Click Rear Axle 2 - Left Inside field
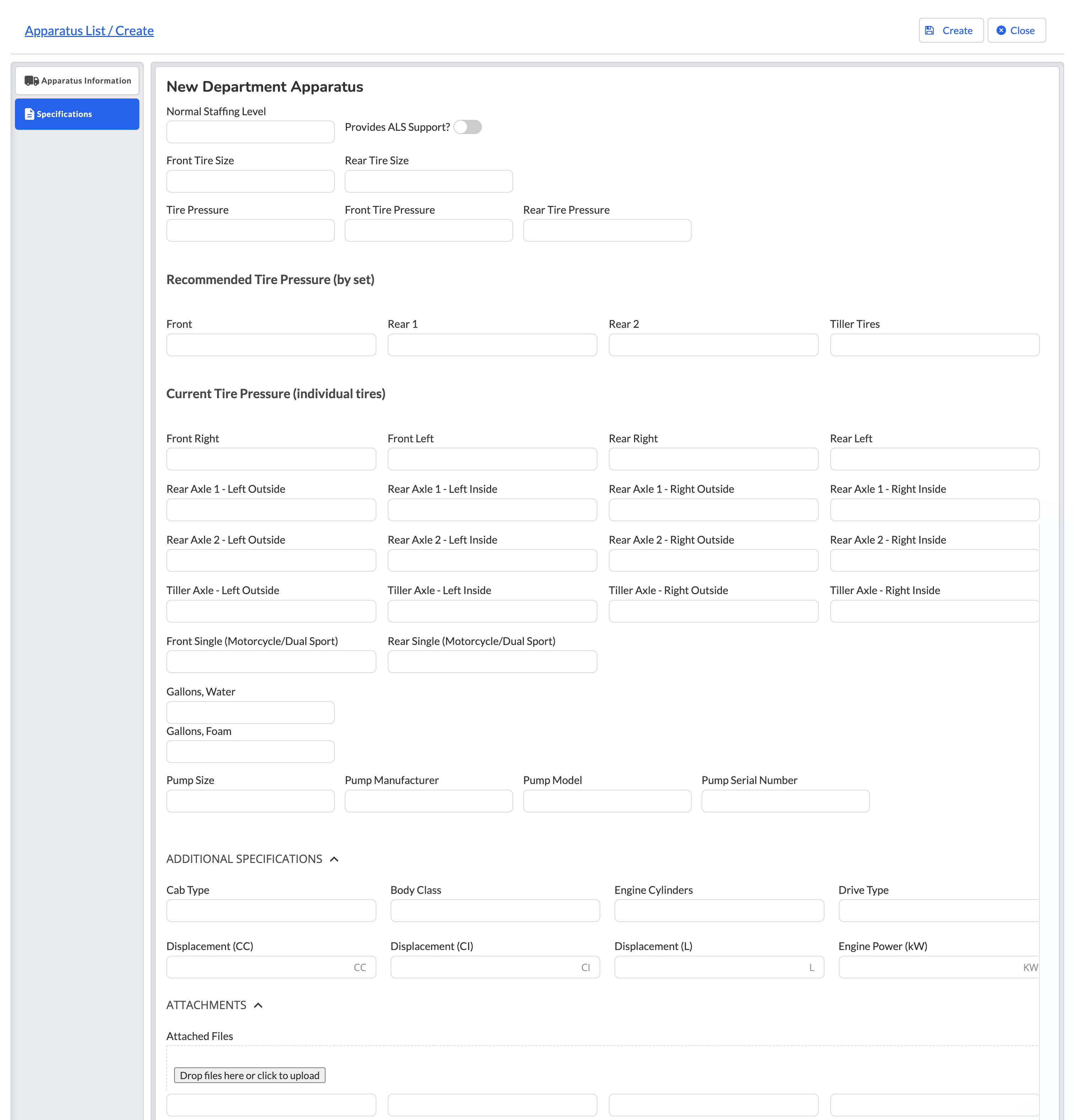 (x=492, y=561)
